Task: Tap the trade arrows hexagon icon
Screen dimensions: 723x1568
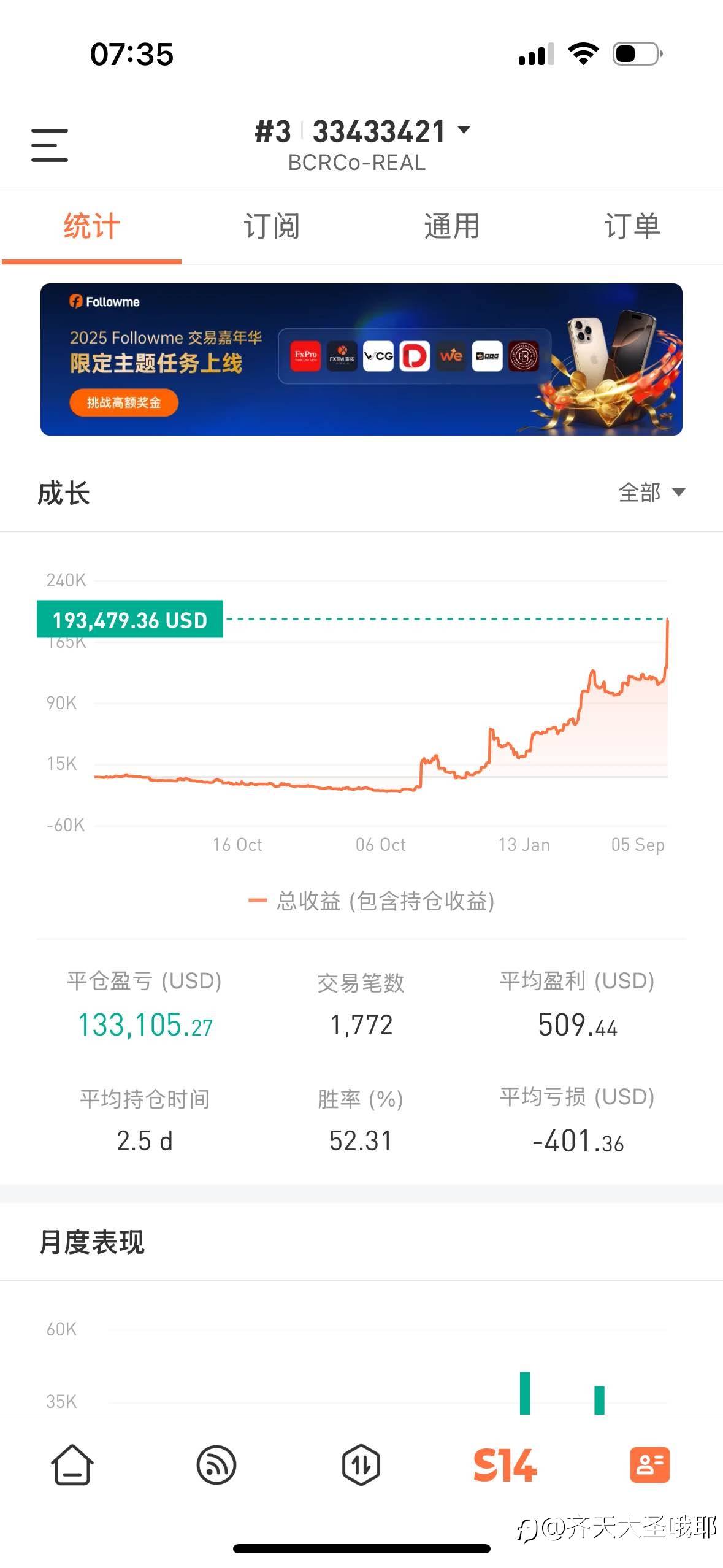Action: [x=361, y=1465]
